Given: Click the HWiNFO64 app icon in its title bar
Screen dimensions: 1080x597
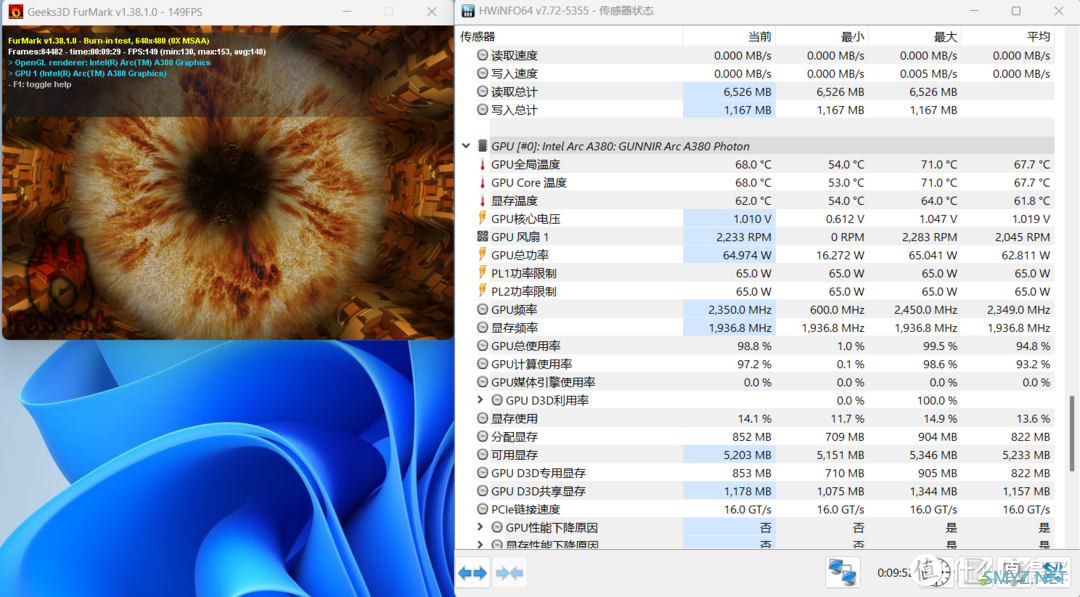Looking at the screenshot, I should click(x=468, y=11).
